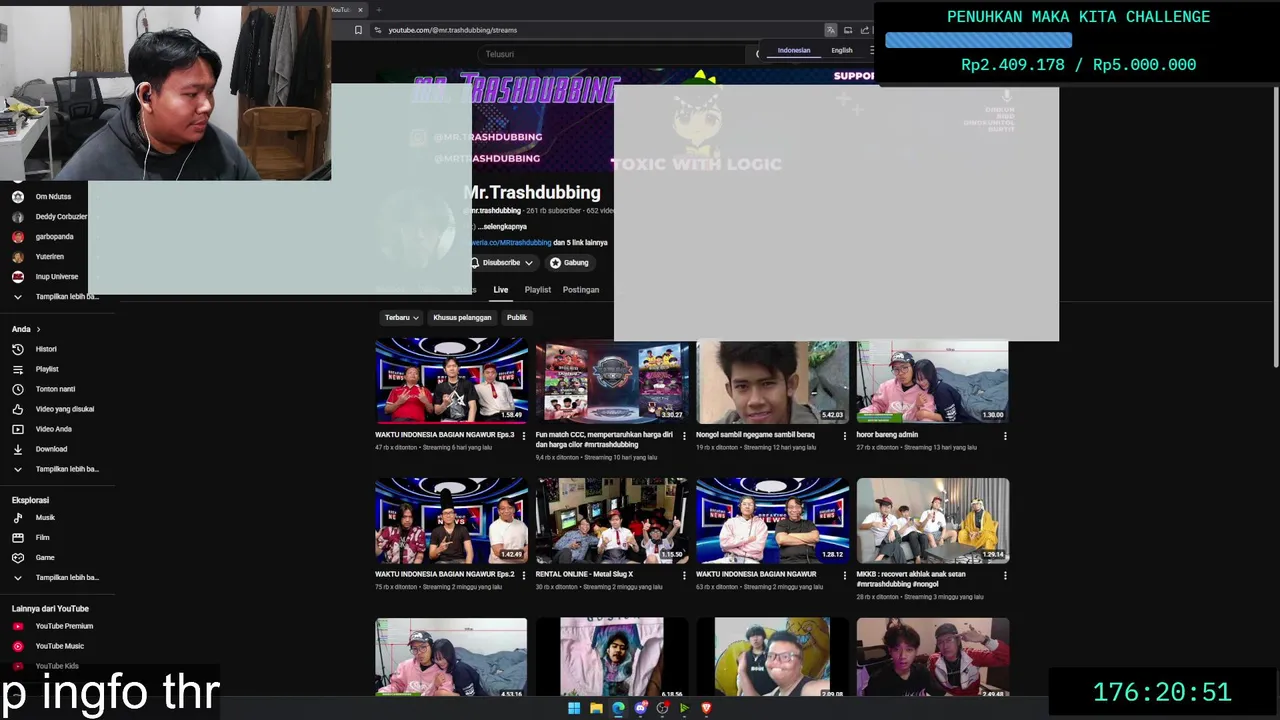Viewport: 1280px width, 720px height.
Task: Switch to the Live tab
Action: 501,290
